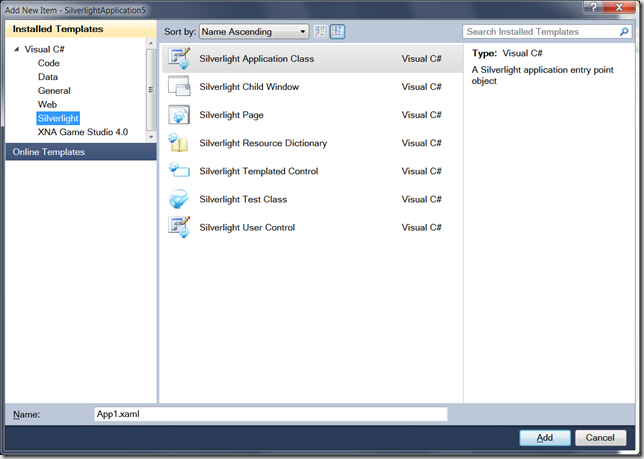The width and height of the screenshot is (644, 459).
Task: Click the Silverlight Page template icon
Action: (x=179, y=115)
